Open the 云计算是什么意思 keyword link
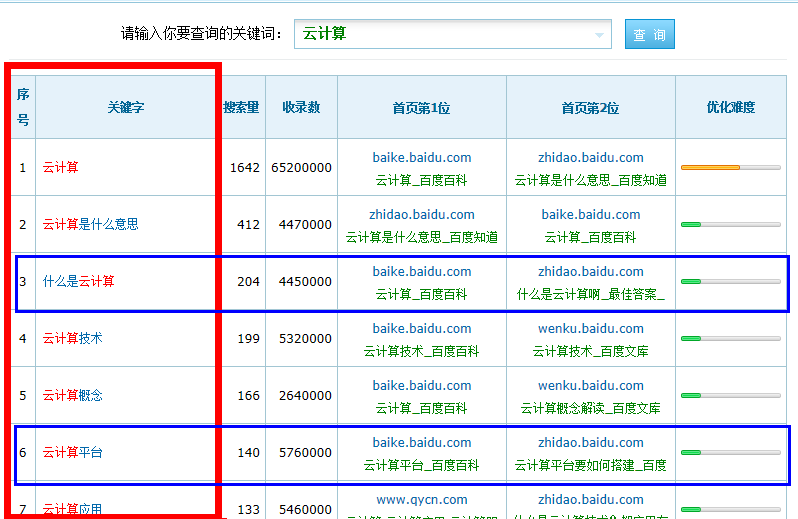798x519 pixels. [90, 224]
